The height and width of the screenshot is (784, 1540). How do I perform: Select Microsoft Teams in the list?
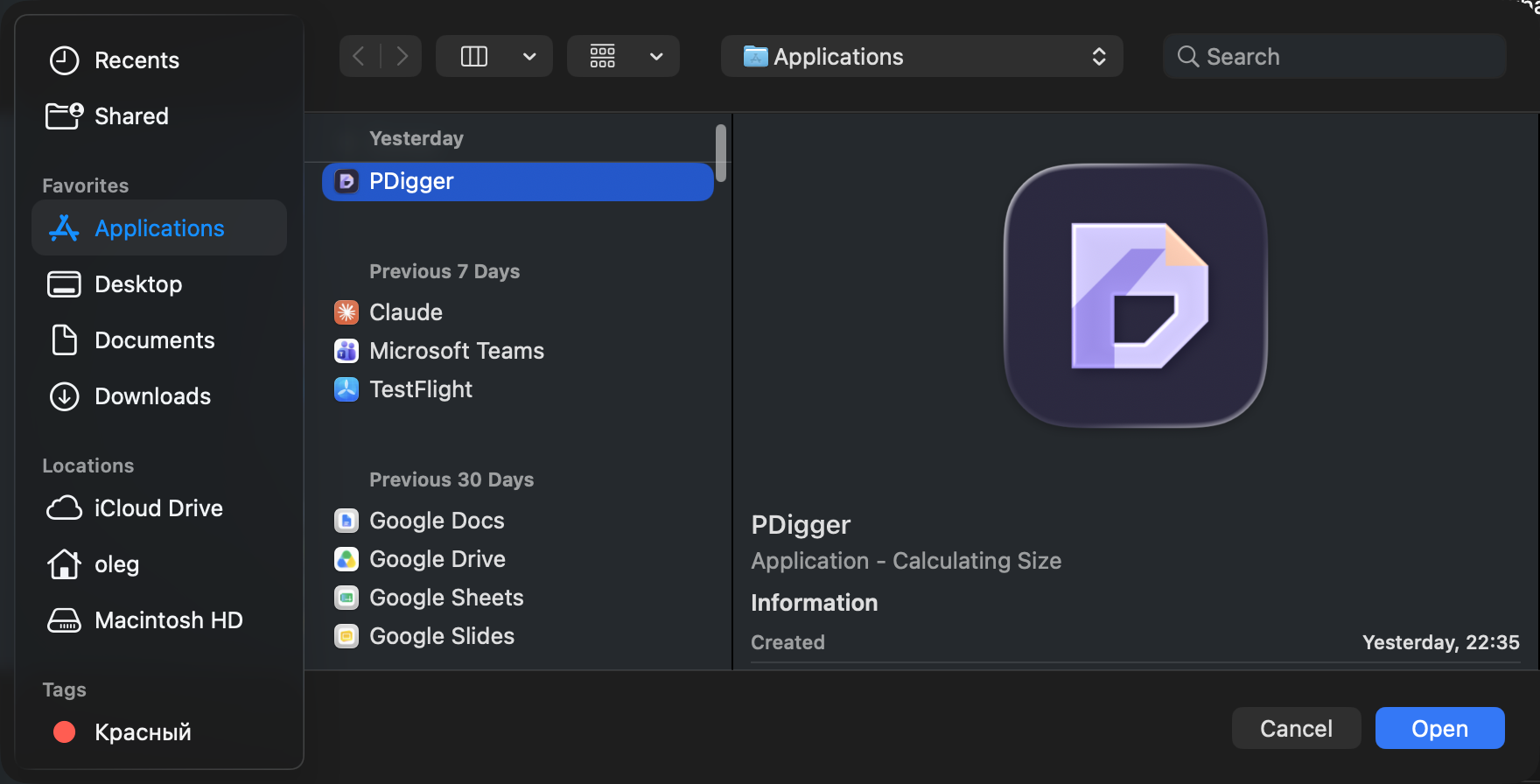click(x=518, y=351)
